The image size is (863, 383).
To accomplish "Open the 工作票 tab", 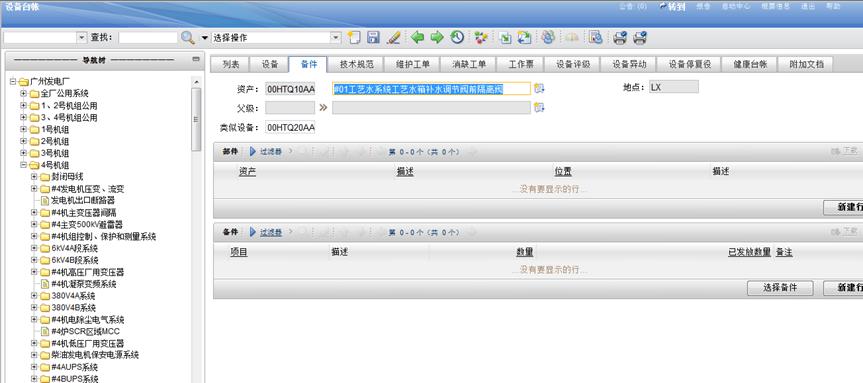I will [520, 64].
